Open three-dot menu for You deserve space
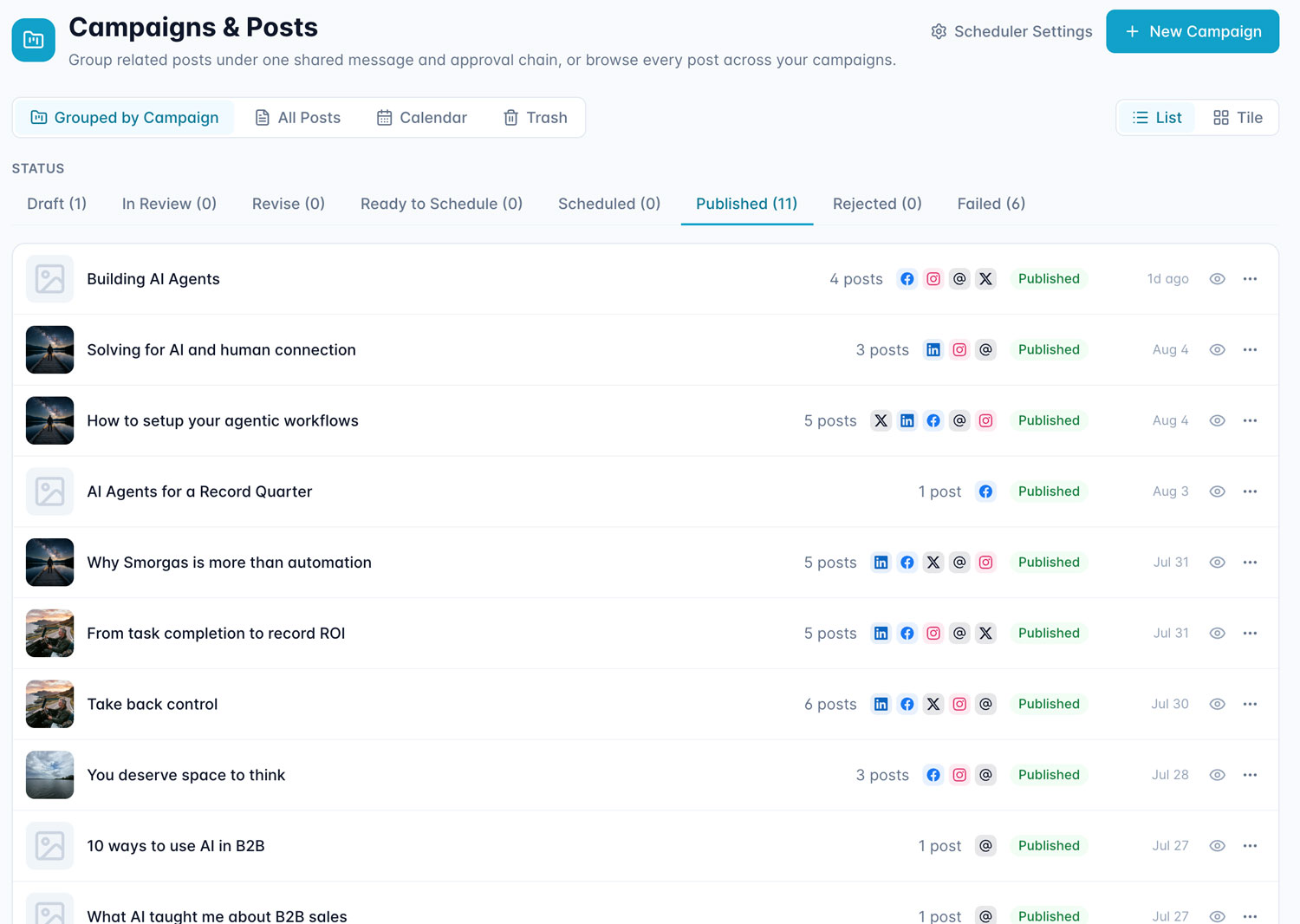 [1250, 775]
